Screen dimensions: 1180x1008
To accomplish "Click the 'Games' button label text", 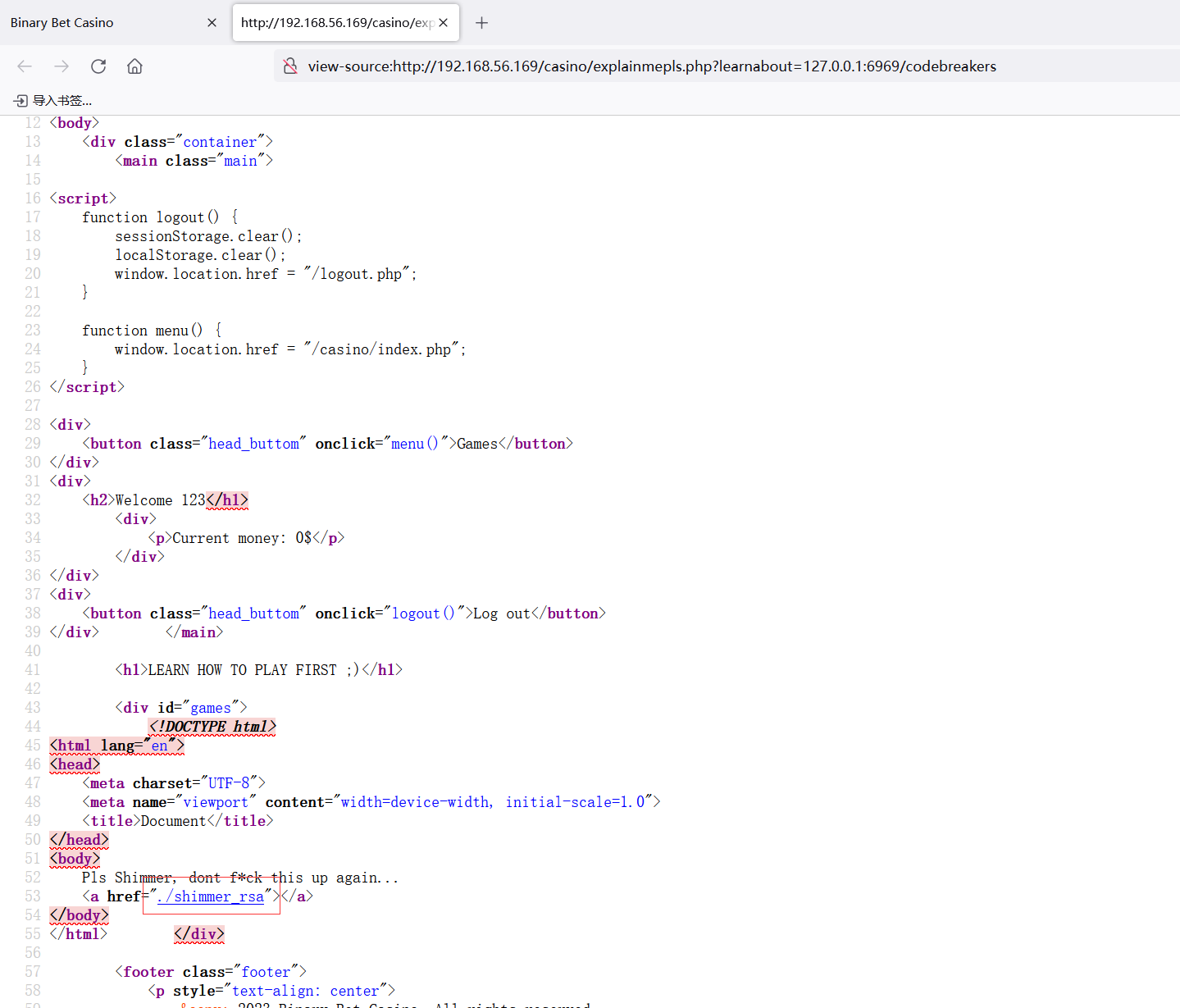I will coord(477,444).
